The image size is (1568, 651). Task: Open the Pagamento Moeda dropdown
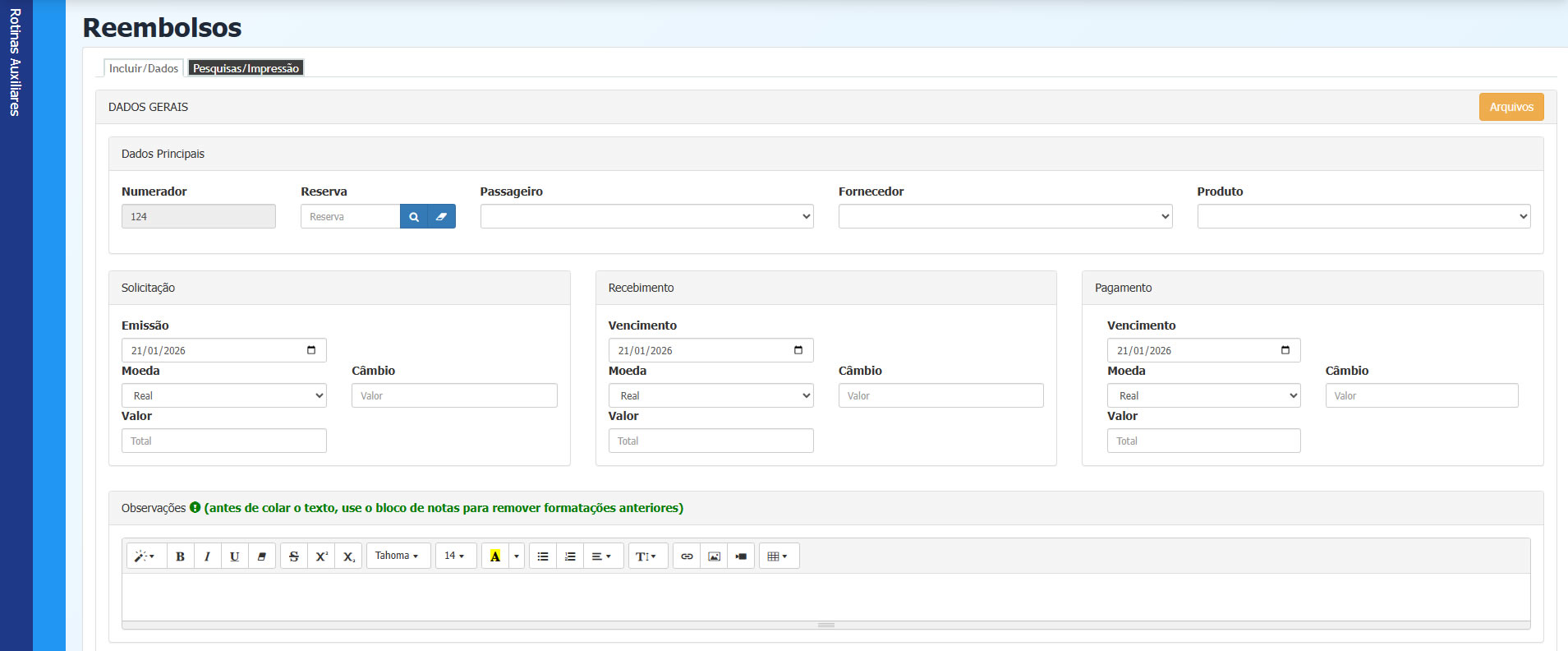1204,395
